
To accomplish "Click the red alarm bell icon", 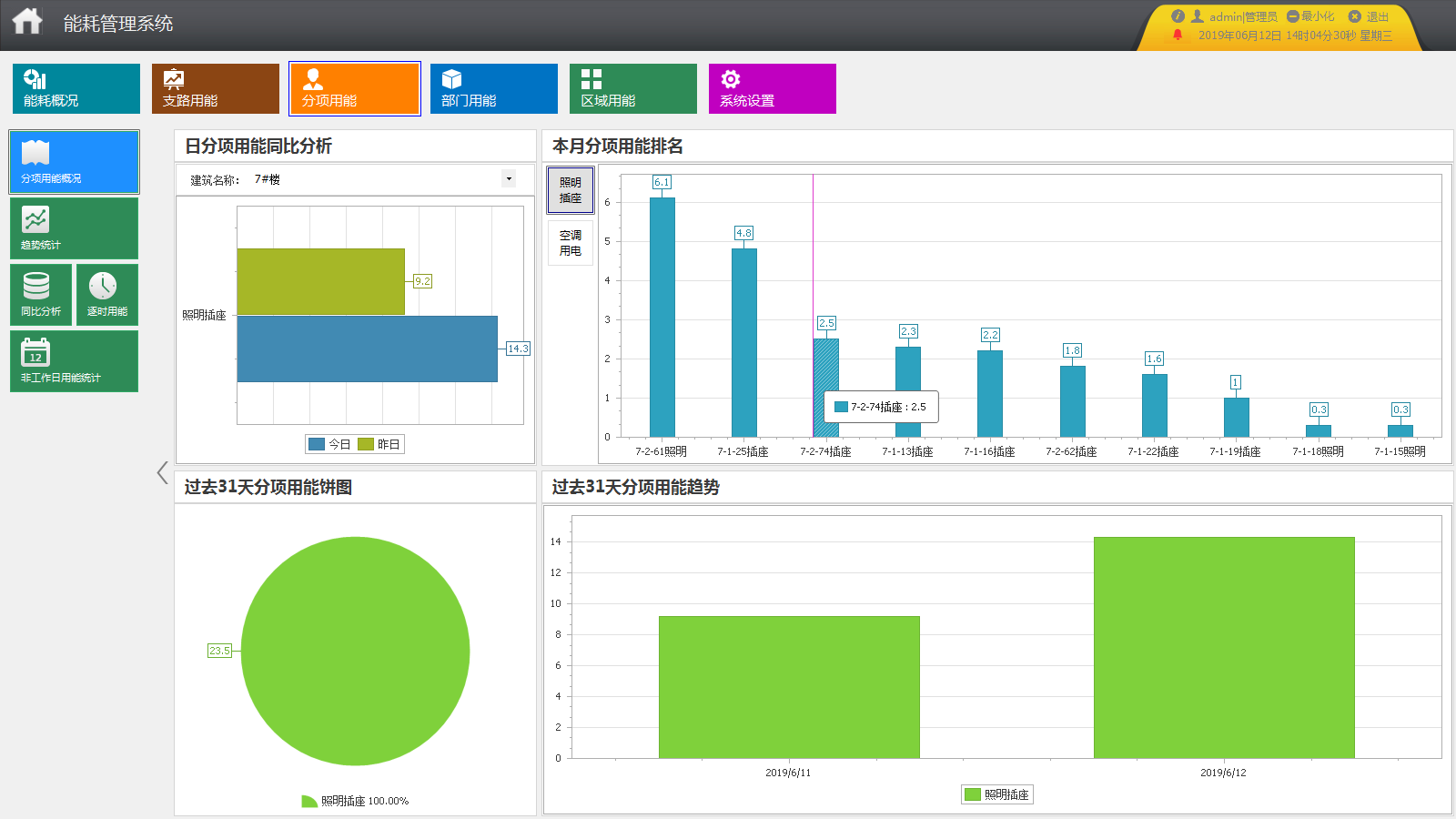I will click(1178, 35).
